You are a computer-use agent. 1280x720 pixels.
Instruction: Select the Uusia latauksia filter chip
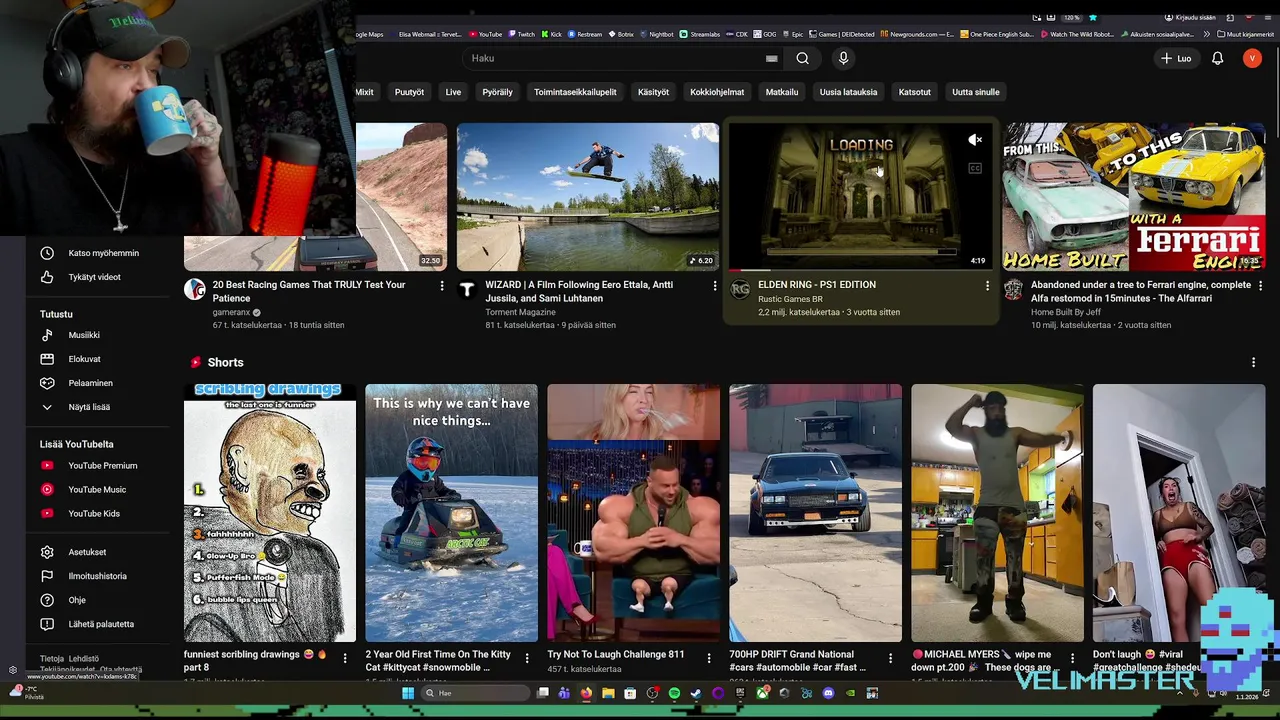pyautogui.click(x=848, y=92)
